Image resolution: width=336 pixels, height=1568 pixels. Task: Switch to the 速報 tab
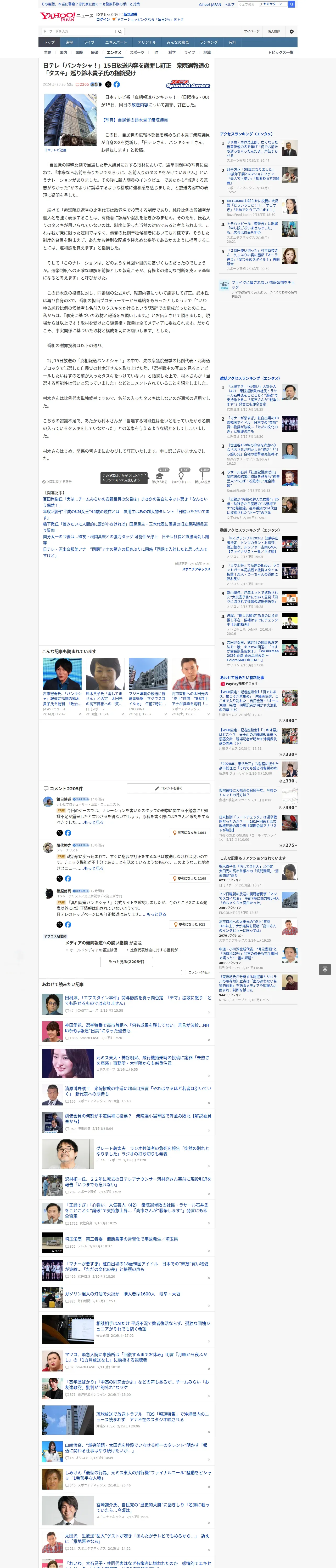coord(69,43)
